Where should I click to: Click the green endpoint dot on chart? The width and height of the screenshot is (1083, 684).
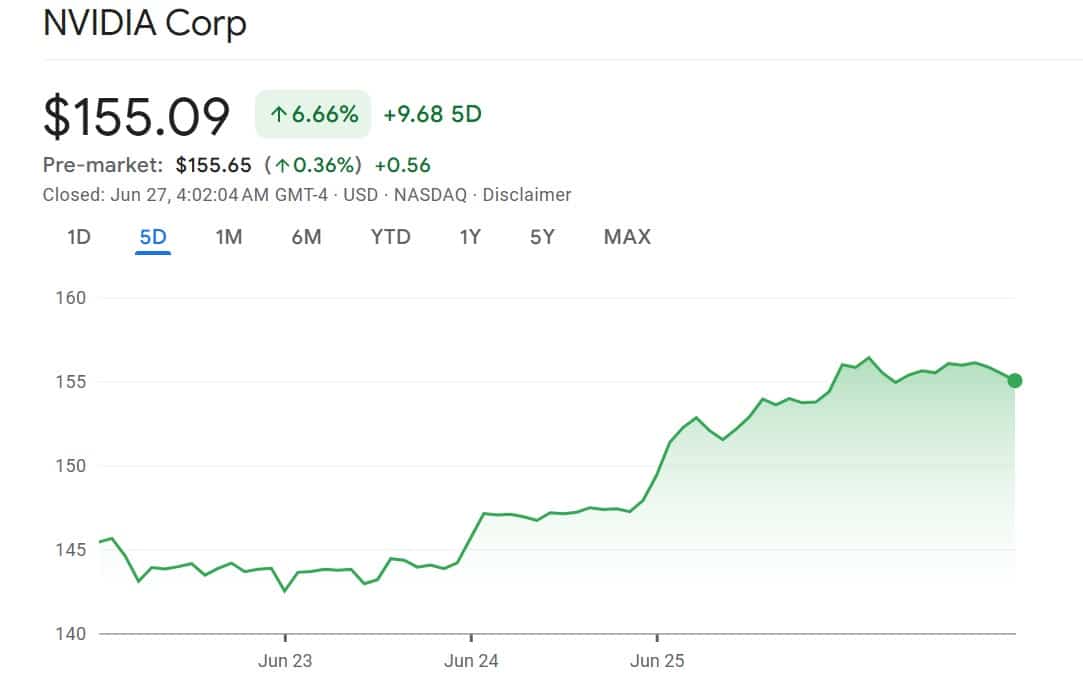click(1015, 380)
